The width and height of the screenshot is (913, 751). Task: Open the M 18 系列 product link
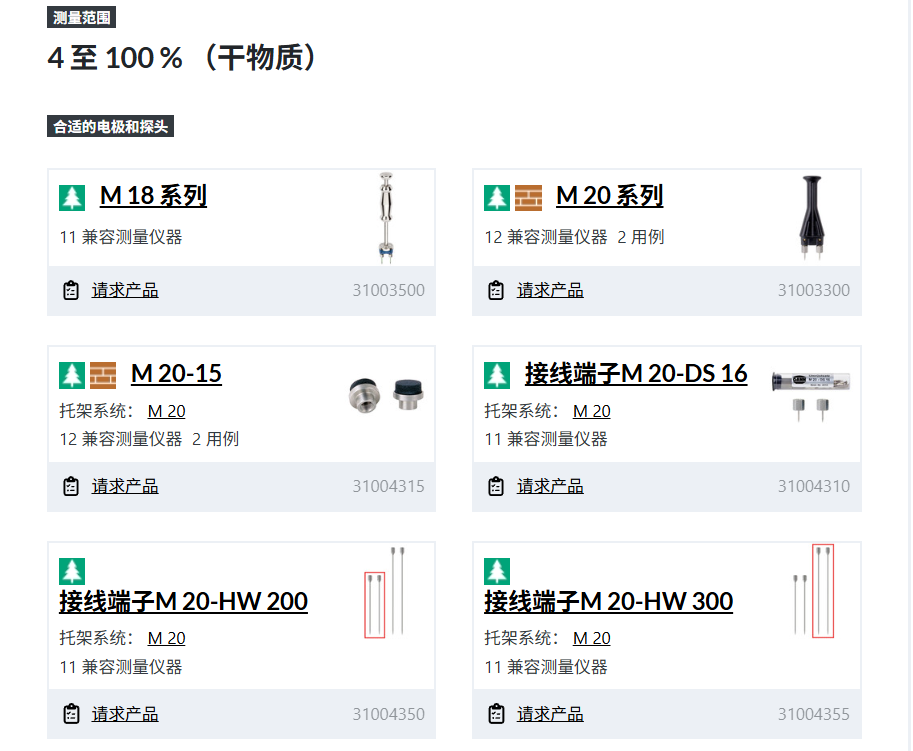(153, 196)
